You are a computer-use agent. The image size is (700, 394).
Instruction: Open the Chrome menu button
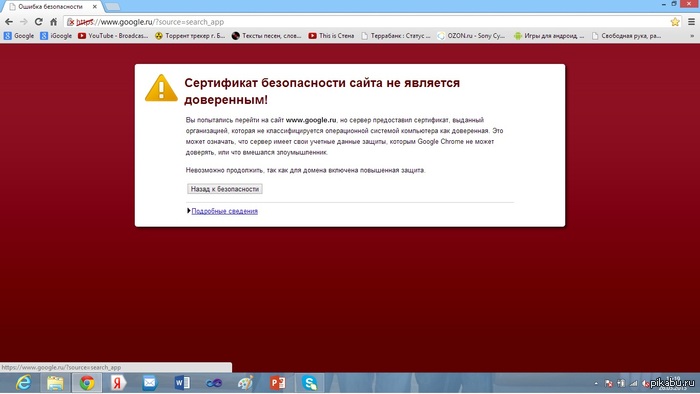[x=691, y=21]
